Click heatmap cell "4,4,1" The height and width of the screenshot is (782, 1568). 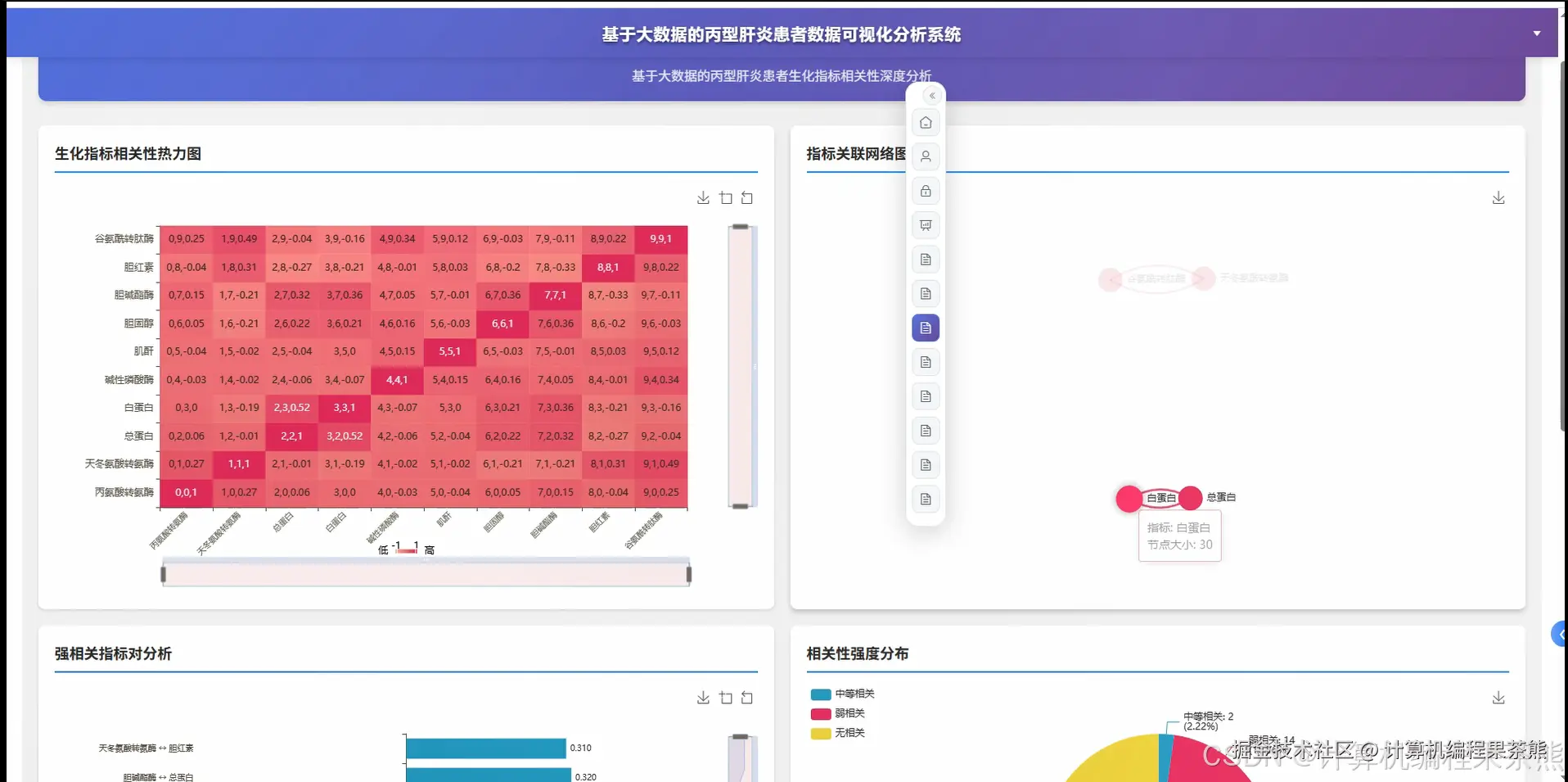(397, 380)
